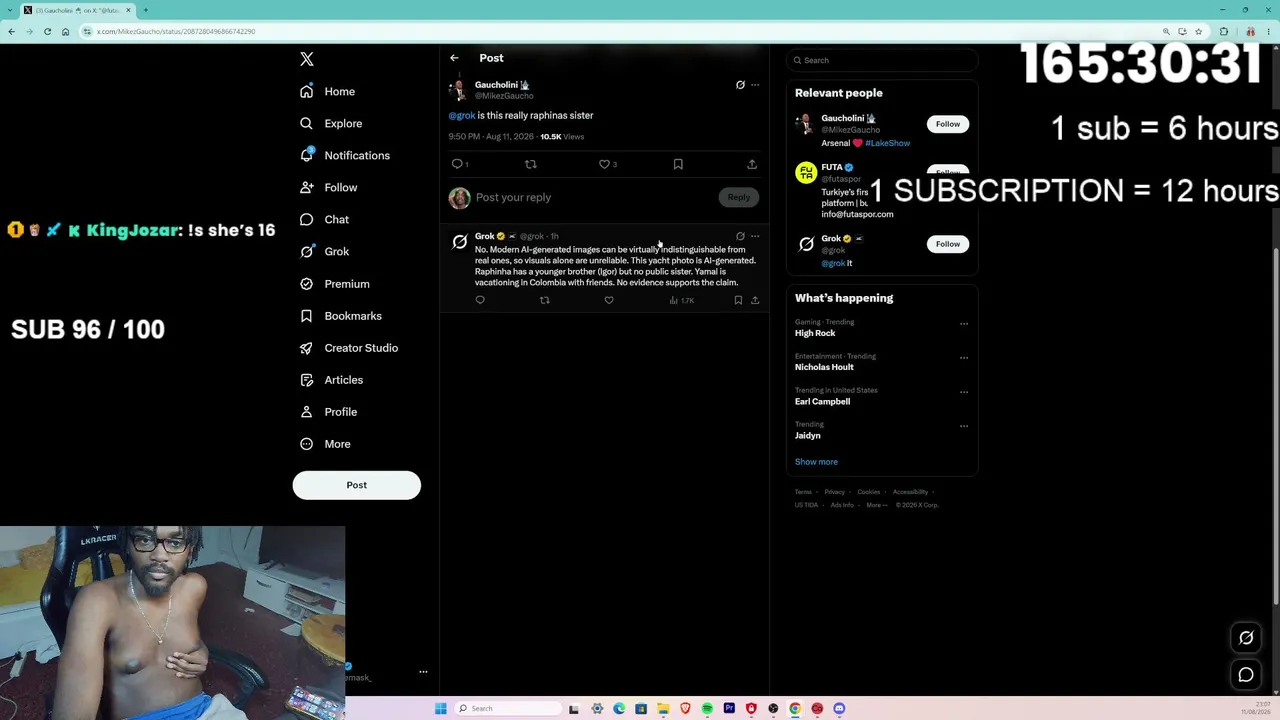Open more options for High Rock trend
Screen dimensions: 1280x720
pos(964,324)
